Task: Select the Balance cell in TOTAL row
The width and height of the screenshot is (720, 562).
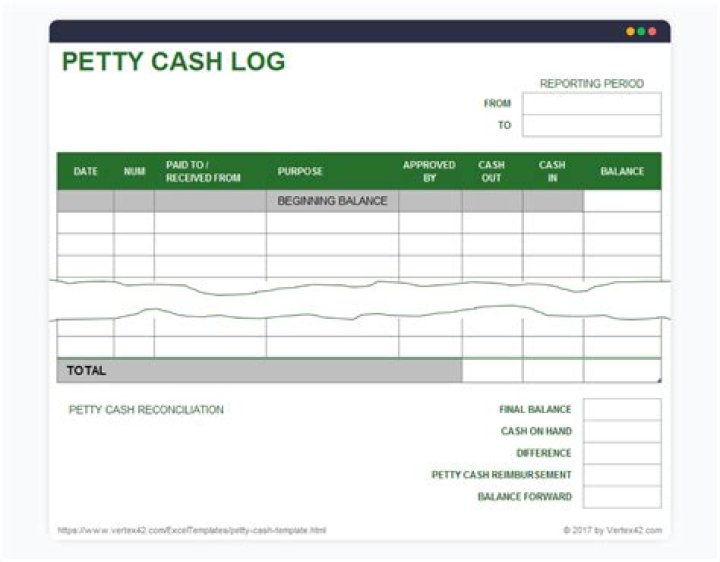Action: (623, 371)
